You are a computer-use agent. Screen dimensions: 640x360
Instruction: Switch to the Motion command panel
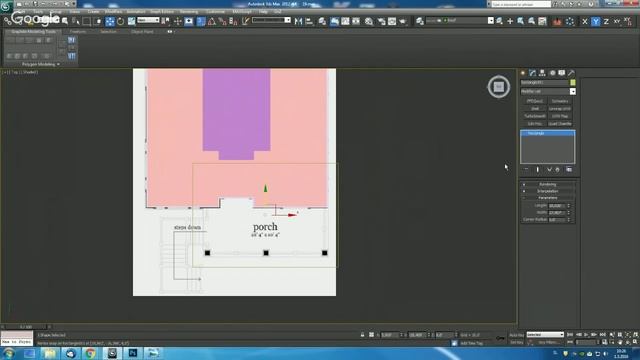coord(552,73)
